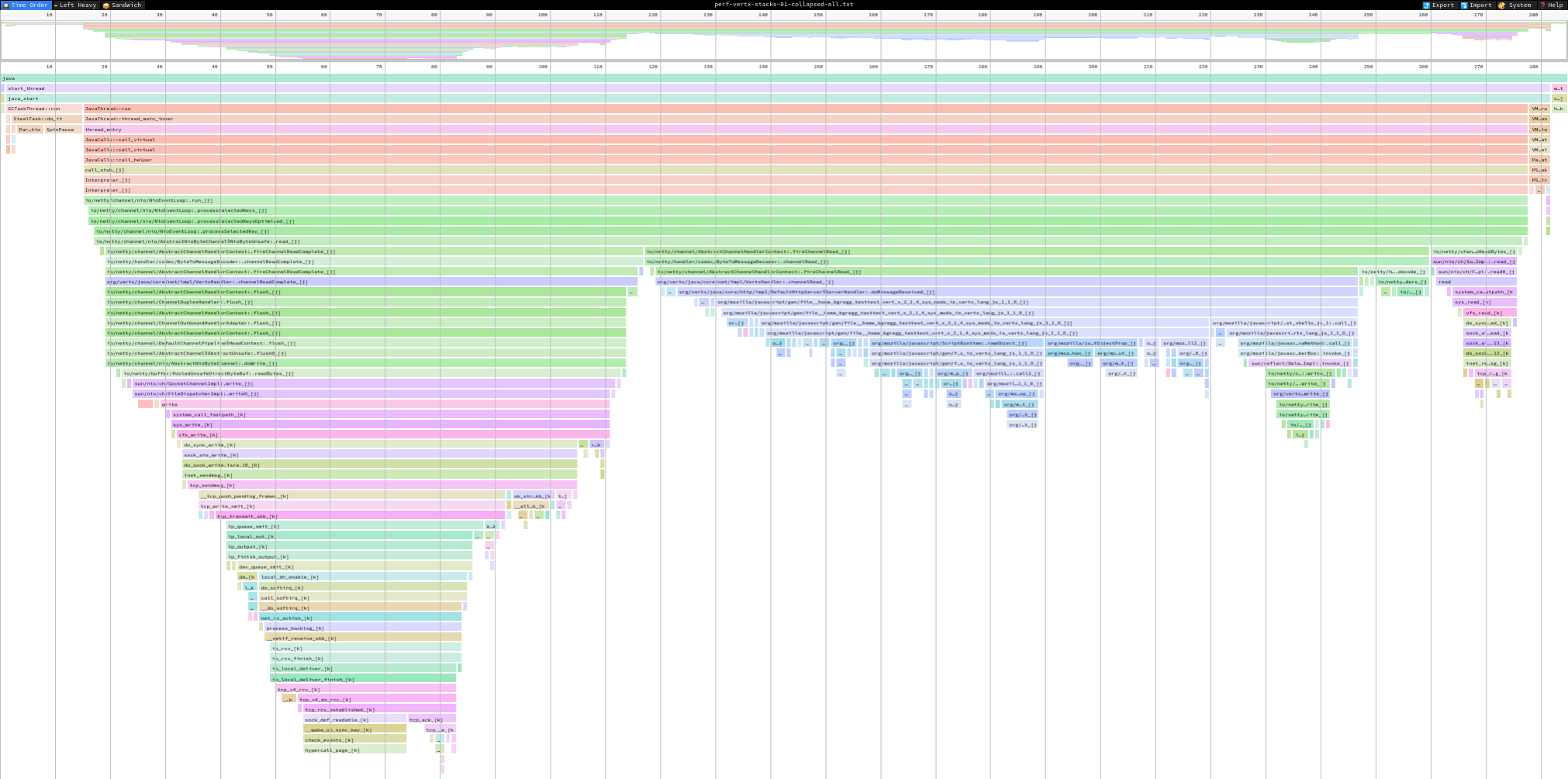Open the Sandwich view tab

coord(123,5)
